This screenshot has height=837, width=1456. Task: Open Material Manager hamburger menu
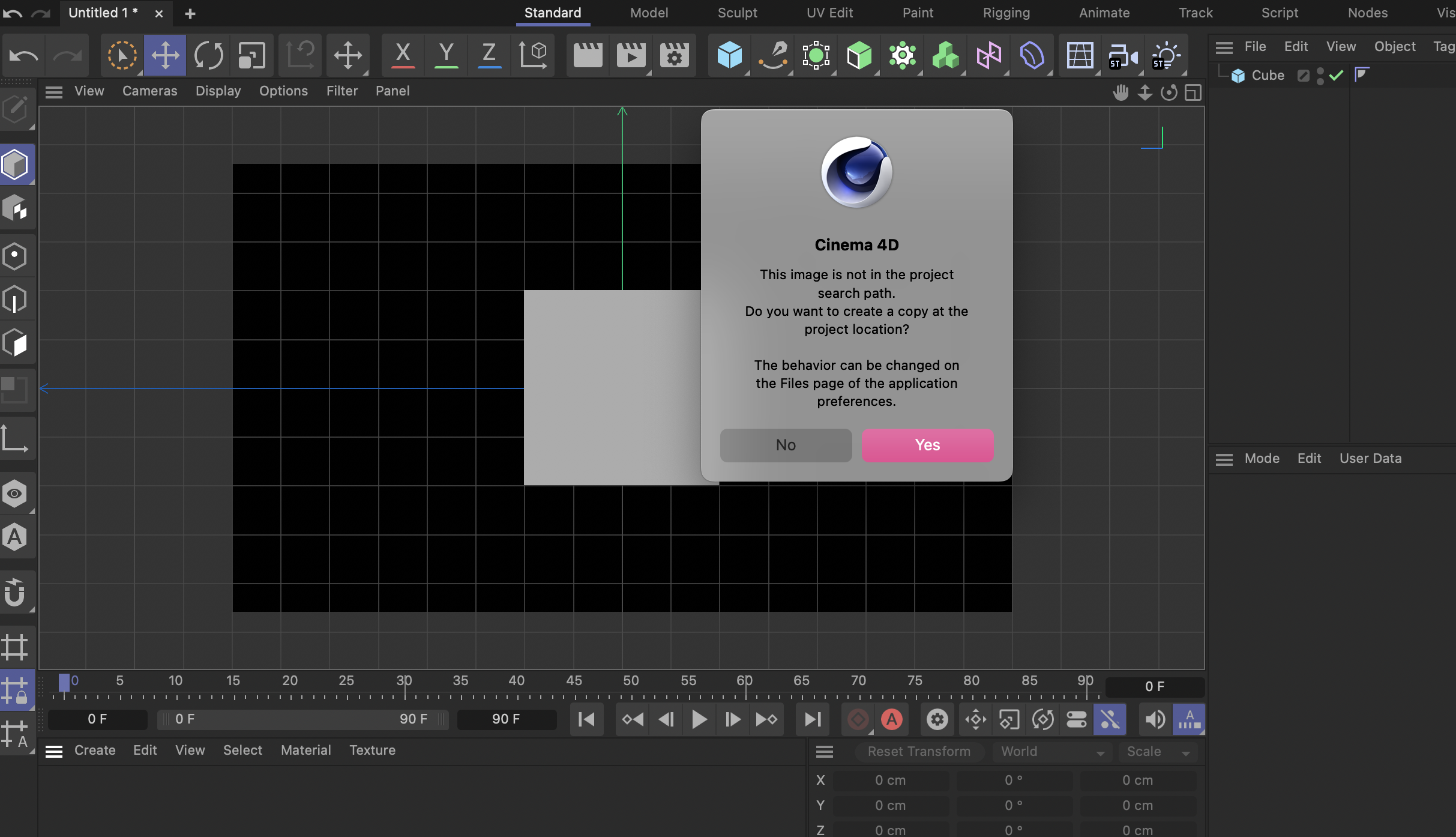[54, 751]
